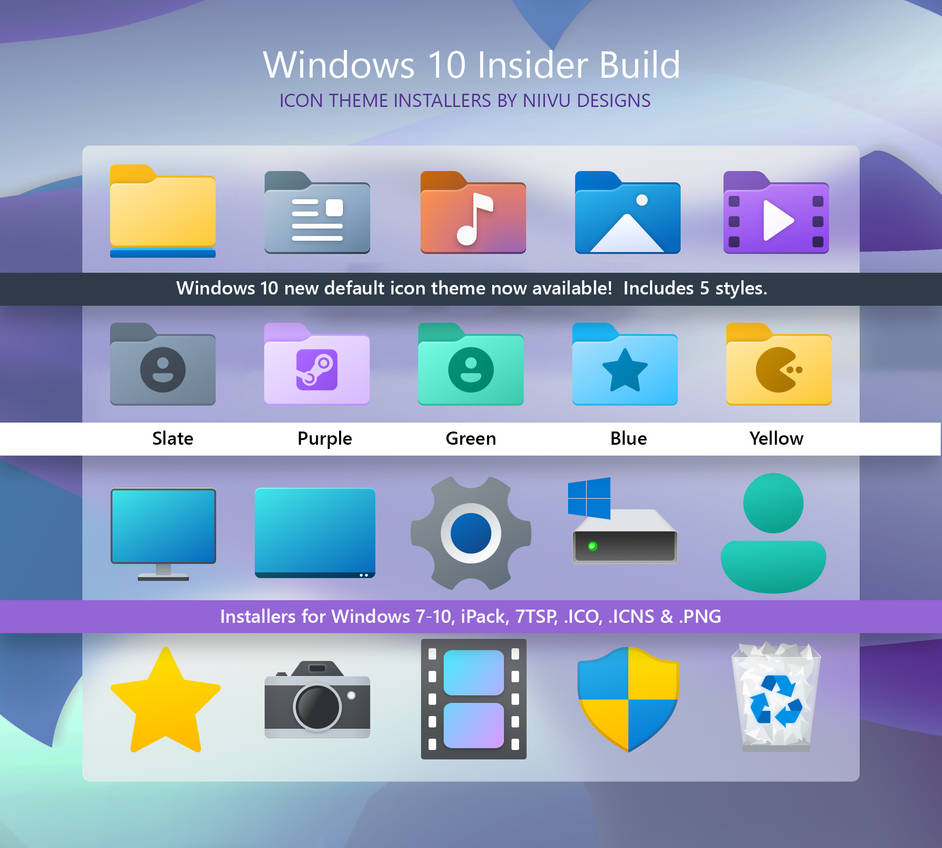Open the blue-yellow security shield icon
Screen dimensions: 942x848
628,699
